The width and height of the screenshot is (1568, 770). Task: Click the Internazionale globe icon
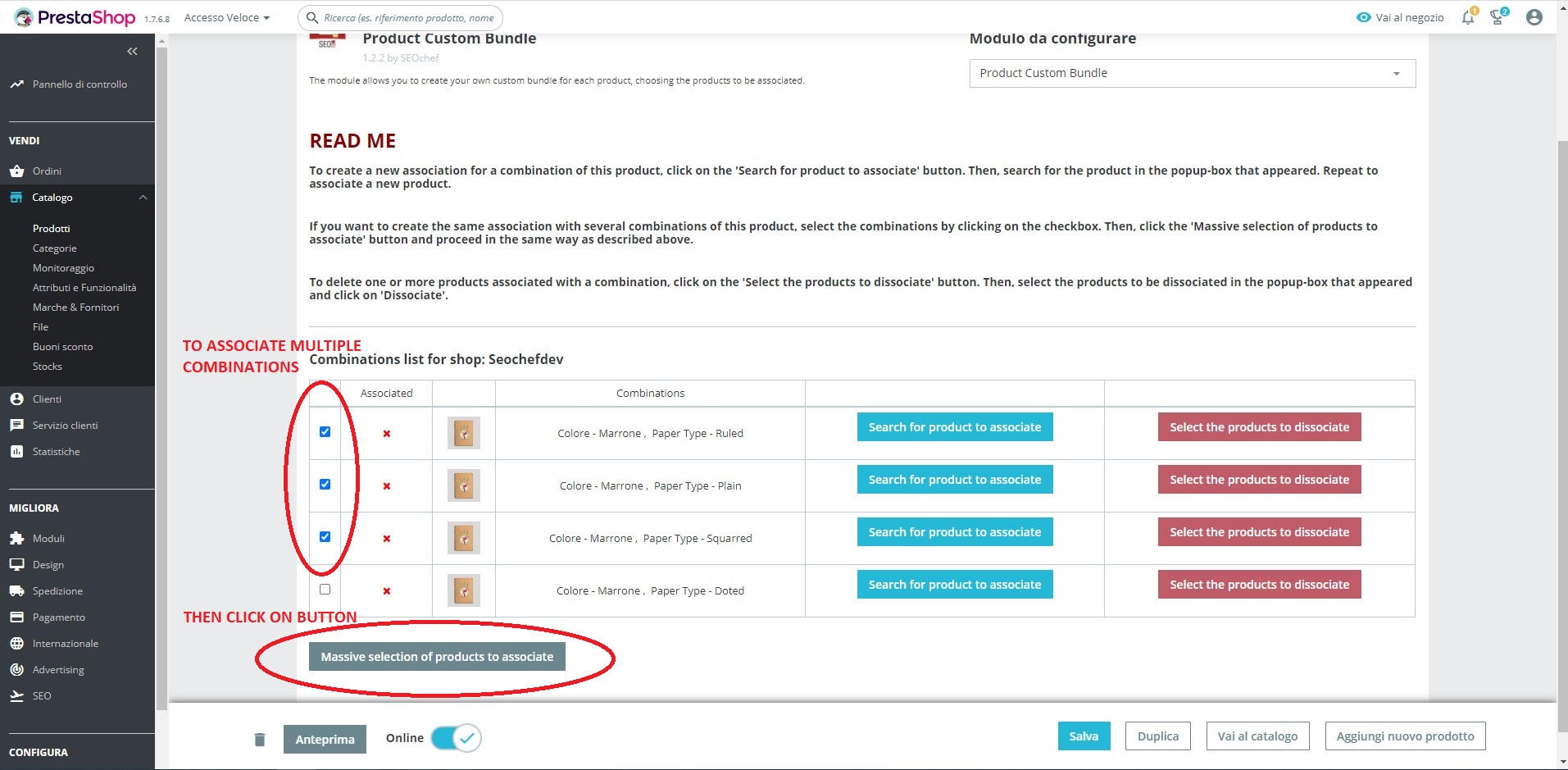coord(16,644)
